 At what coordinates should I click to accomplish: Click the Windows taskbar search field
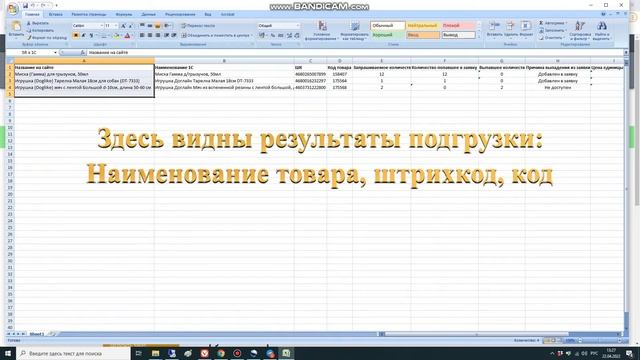74,353
